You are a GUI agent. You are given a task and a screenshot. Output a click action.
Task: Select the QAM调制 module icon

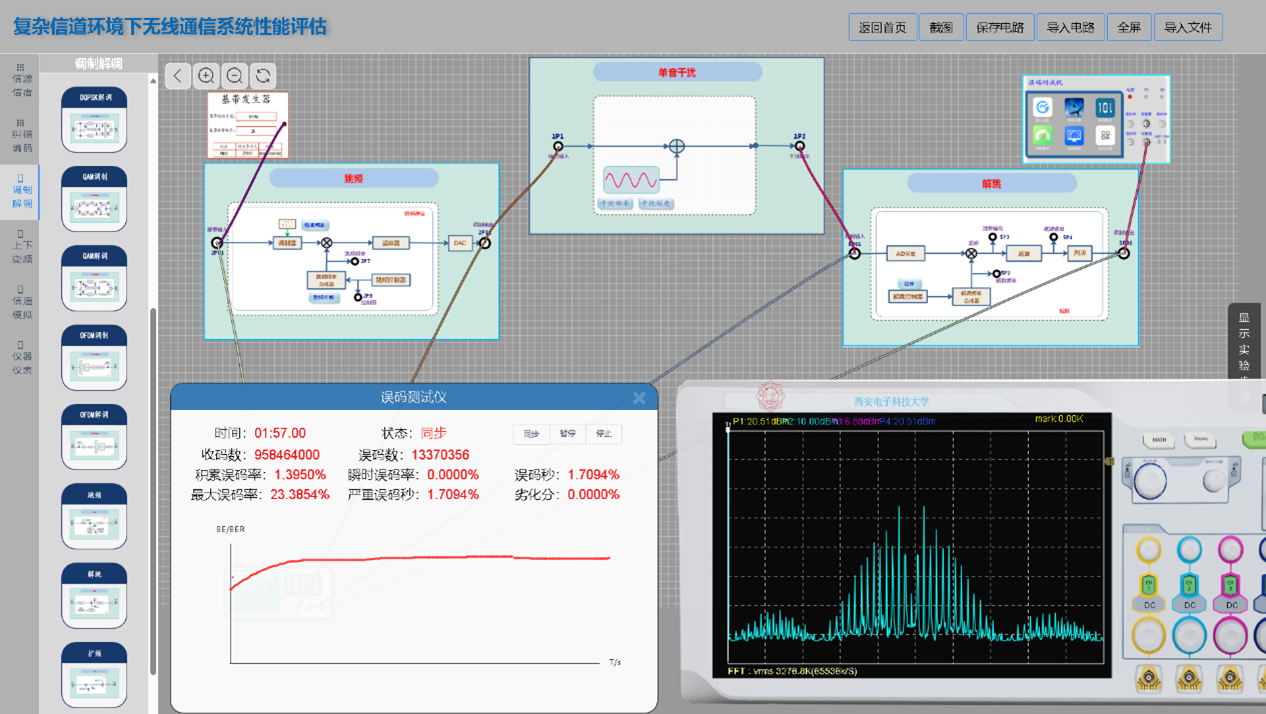click(x=94, y=199)
